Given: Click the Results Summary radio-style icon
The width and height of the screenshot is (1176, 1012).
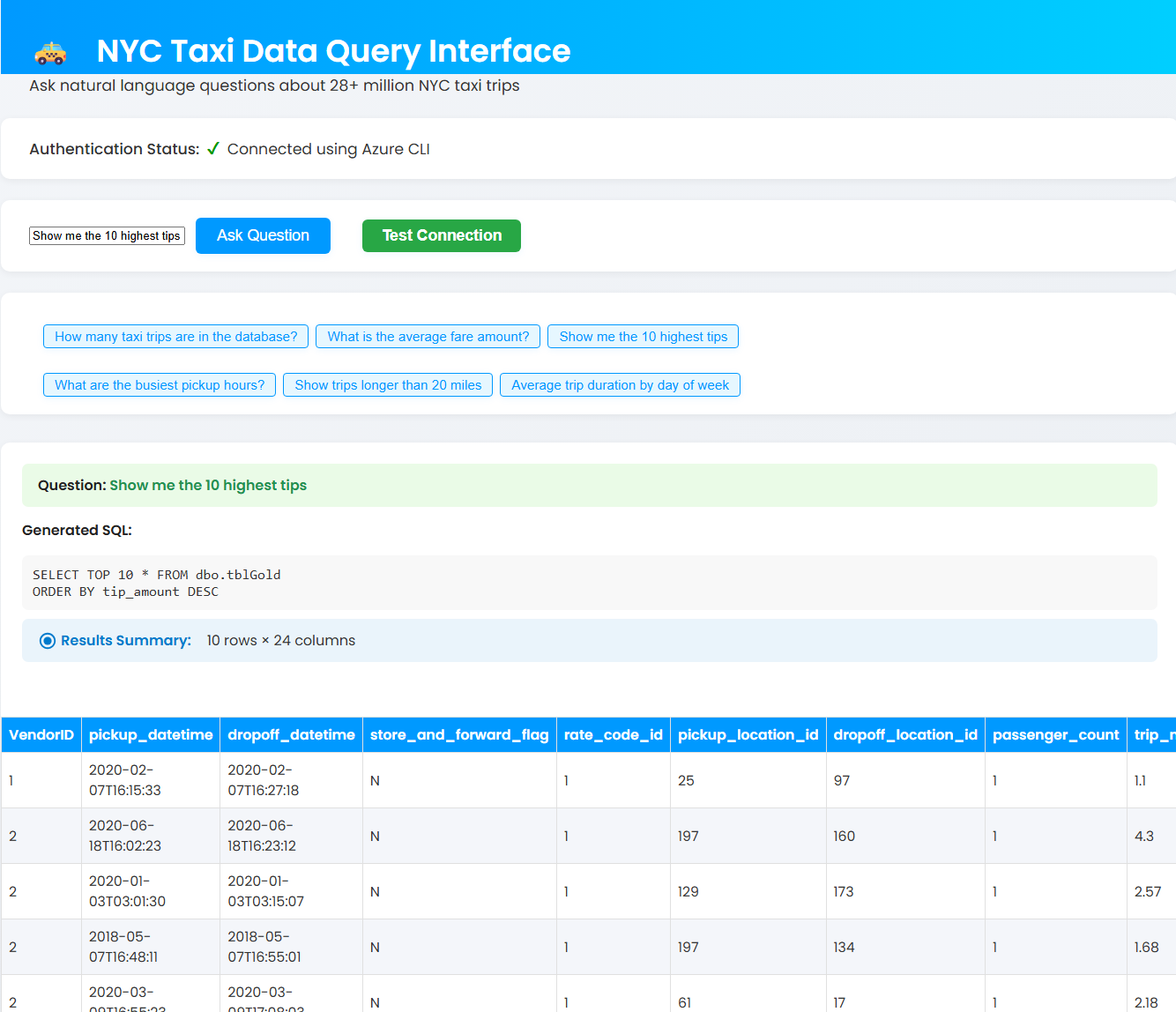Looking at the screenshot, I should [x=48, y=641].
